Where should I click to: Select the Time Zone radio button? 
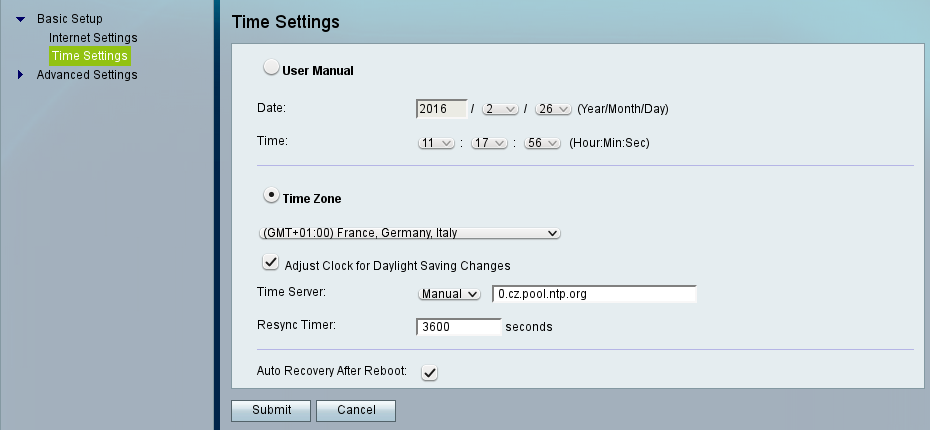[x=271, y=197]
